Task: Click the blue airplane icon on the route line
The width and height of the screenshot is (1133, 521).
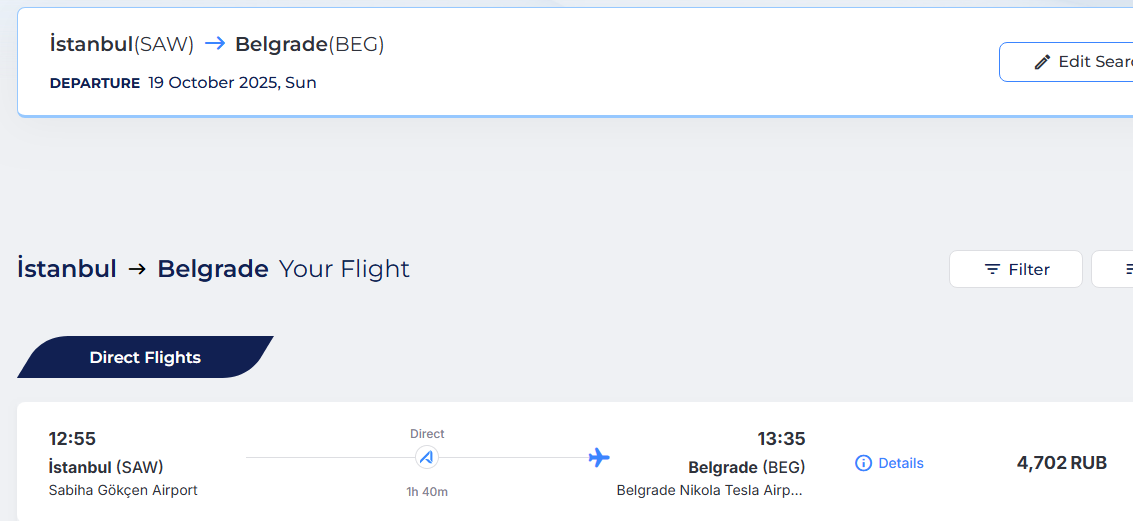Action: [x=599, y=457]
